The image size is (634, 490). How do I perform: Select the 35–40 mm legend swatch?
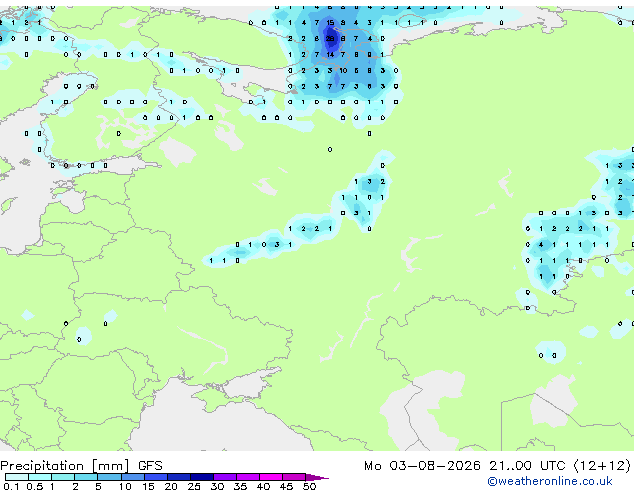(x=247, y=477)
